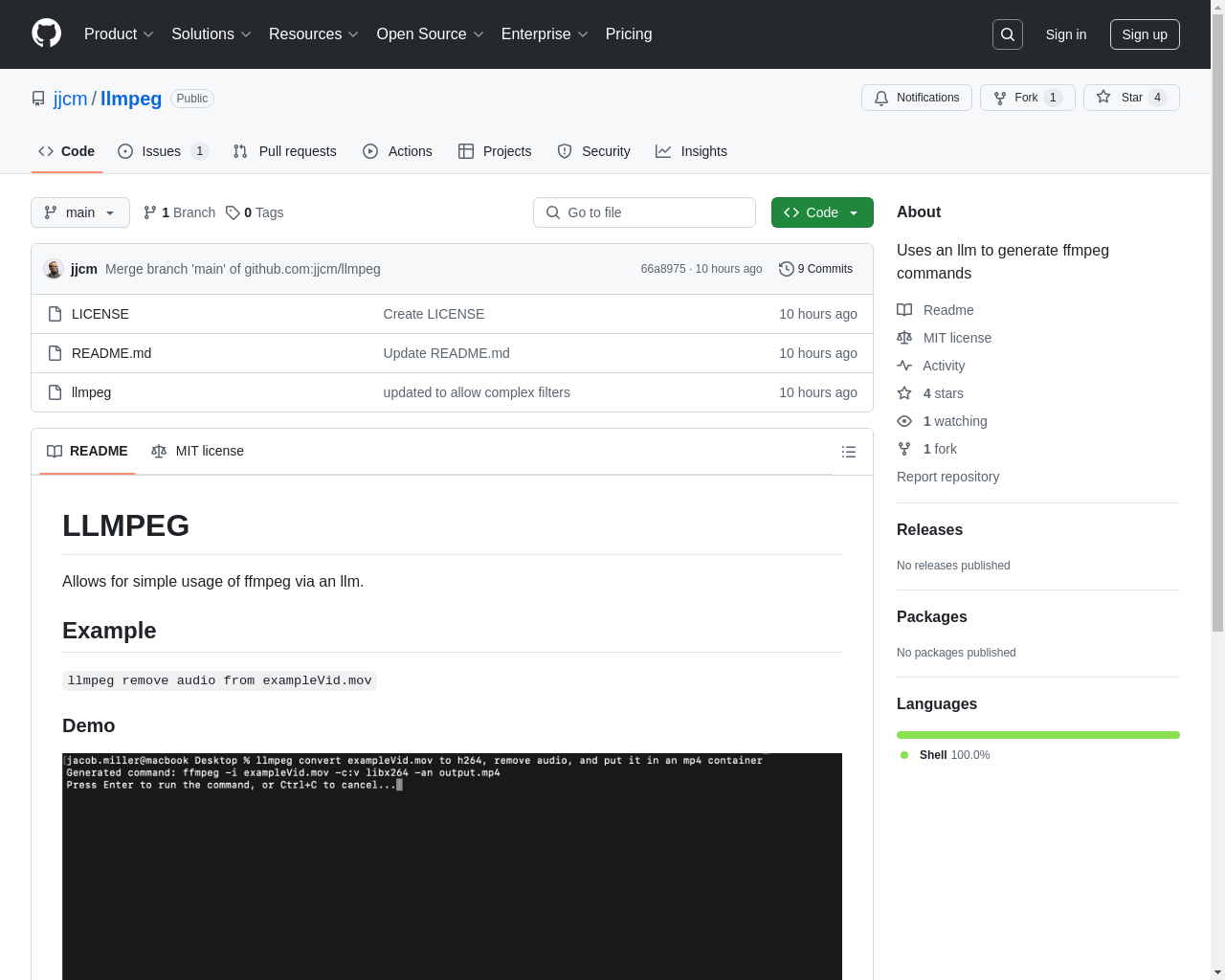Click the jjcm avatar in commit row
The image size is (1225, 980).
(54, 269)
